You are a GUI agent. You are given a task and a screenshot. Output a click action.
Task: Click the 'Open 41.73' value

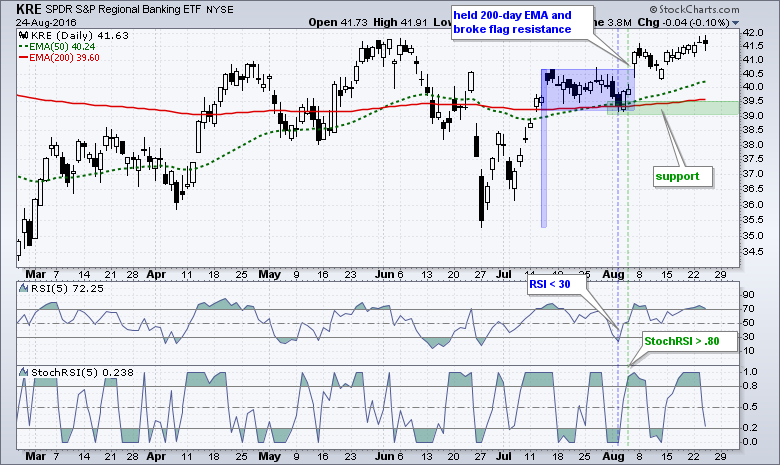(338, 22)
